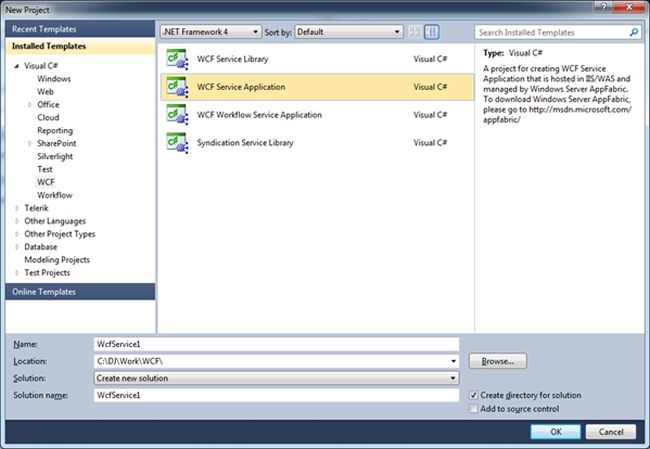Screen dimensions: 650x449
Task: Expand the Test Projects node
Action: pyautogui.click(x=17, y=273)
